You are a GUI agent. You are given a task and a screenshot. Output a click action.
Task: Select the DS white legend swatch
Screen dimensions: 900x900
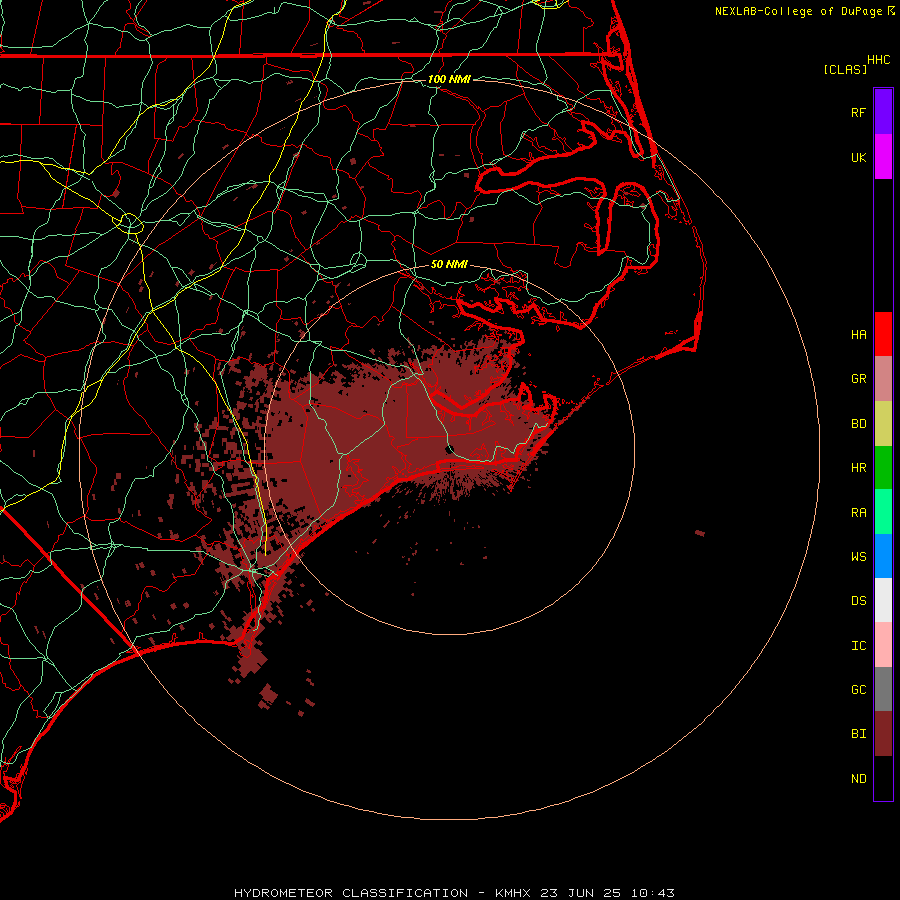pyautogui.click(x=883, y=600)
